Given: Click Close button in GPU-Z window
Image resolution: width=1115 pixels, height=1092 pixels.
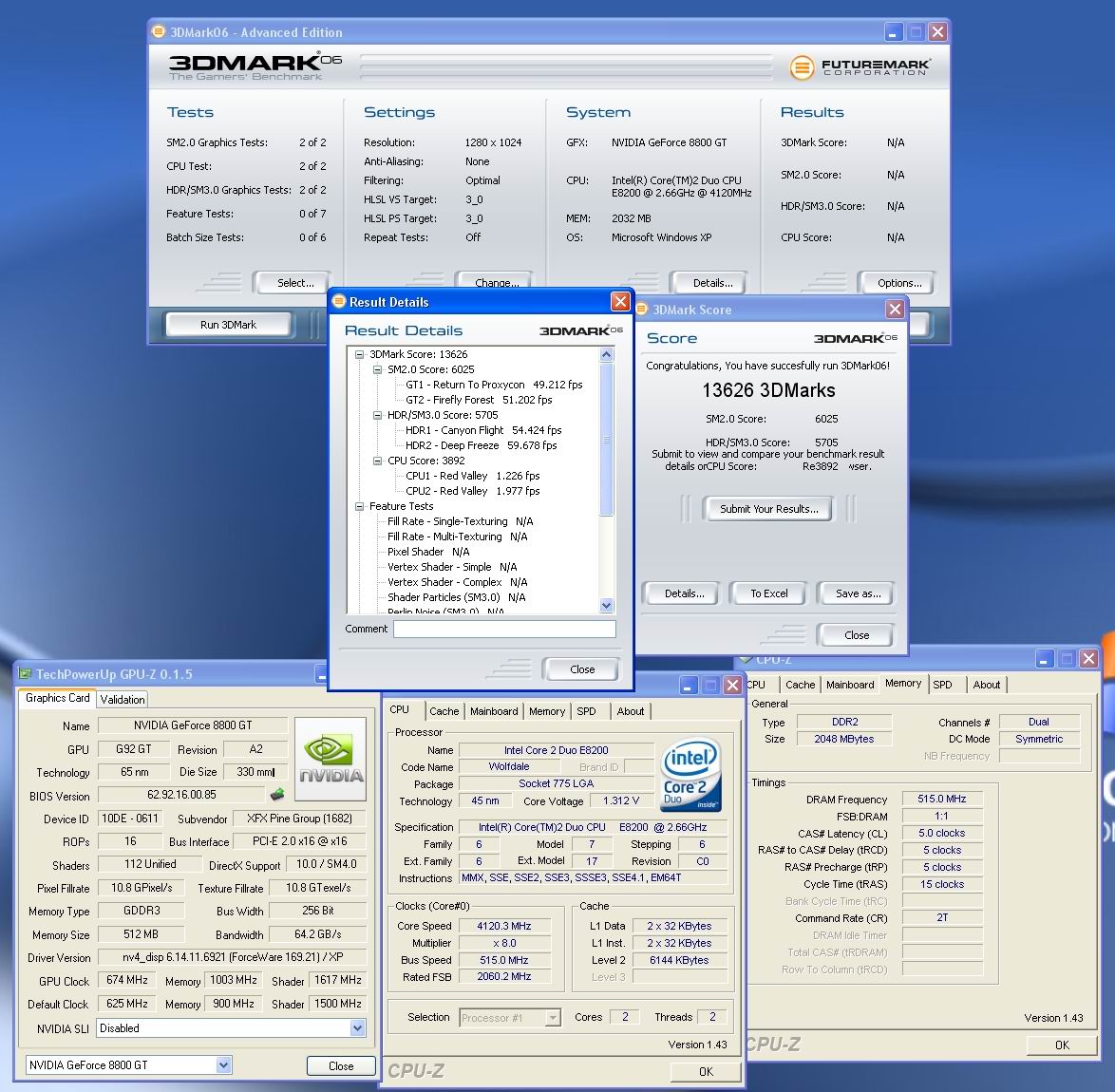Looking at the screenshot, I should tap(341, 1065).
